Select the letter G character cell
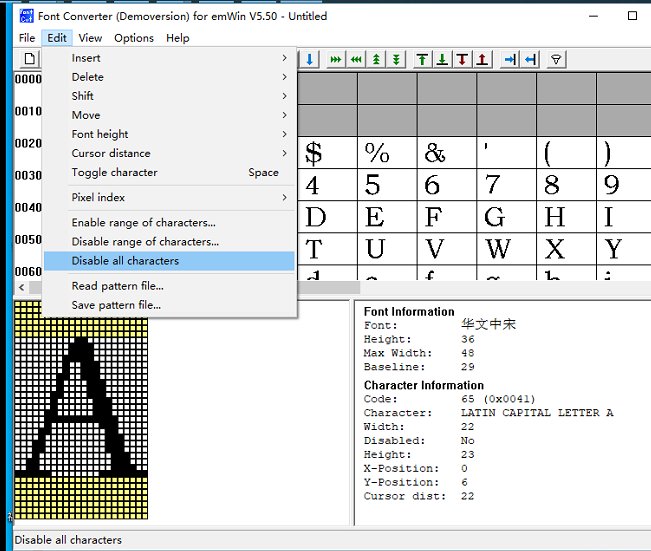Image resolution: width=651 pixels, height=551 pixels. 507,217
